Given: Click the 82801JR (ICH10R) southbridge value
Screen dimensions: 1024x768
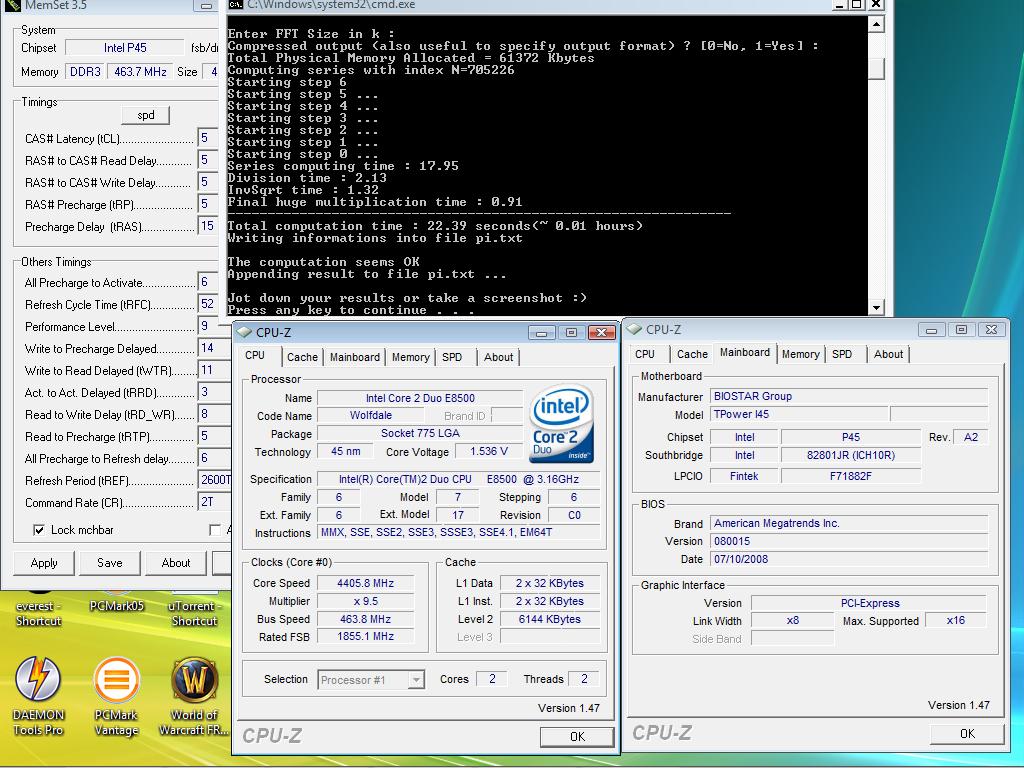Looking at the screenshot, I should pyautogui.click(x=850, y=455).
